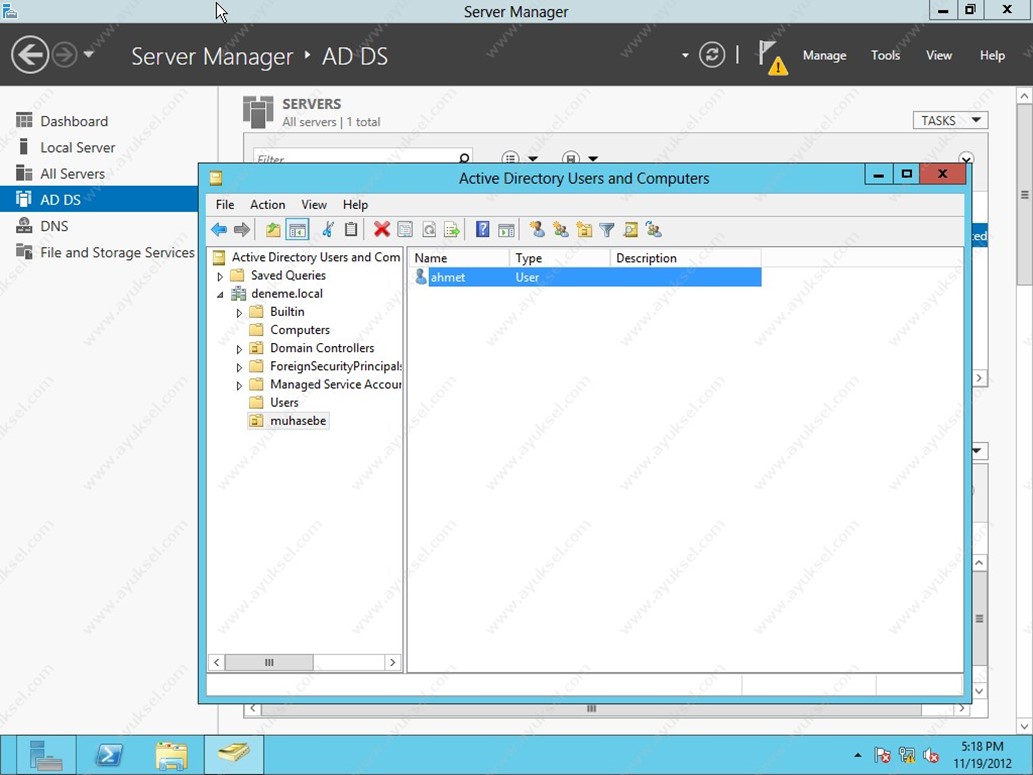
Task: Click the Cut scissors icon
Action: click(327, 230)
